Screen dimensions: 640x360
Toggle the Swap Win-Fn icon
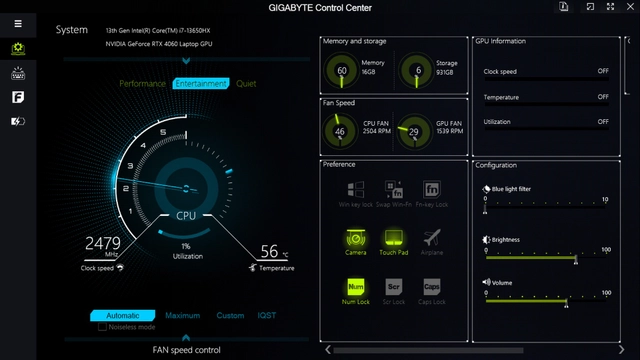point(393,190)
